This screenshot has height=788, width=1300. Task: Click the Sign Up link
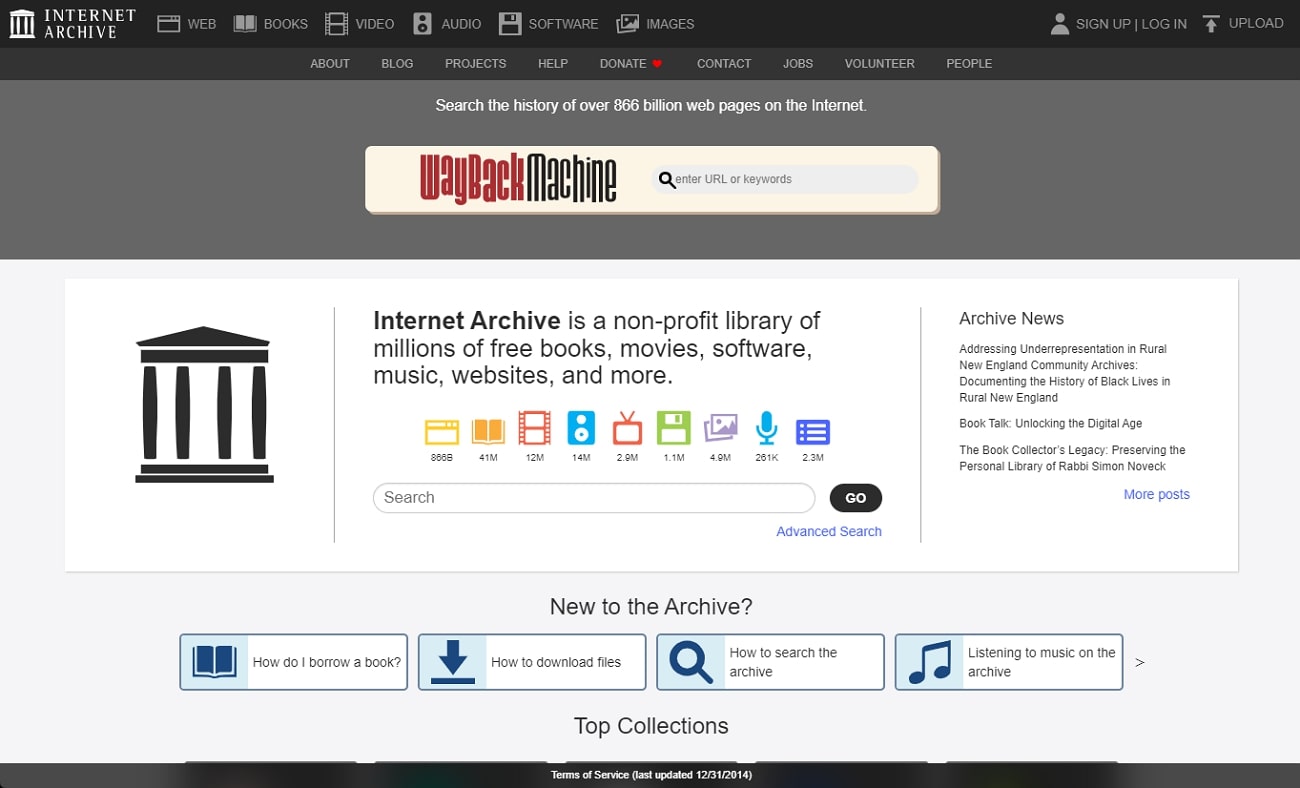[x=1103, y=24]
